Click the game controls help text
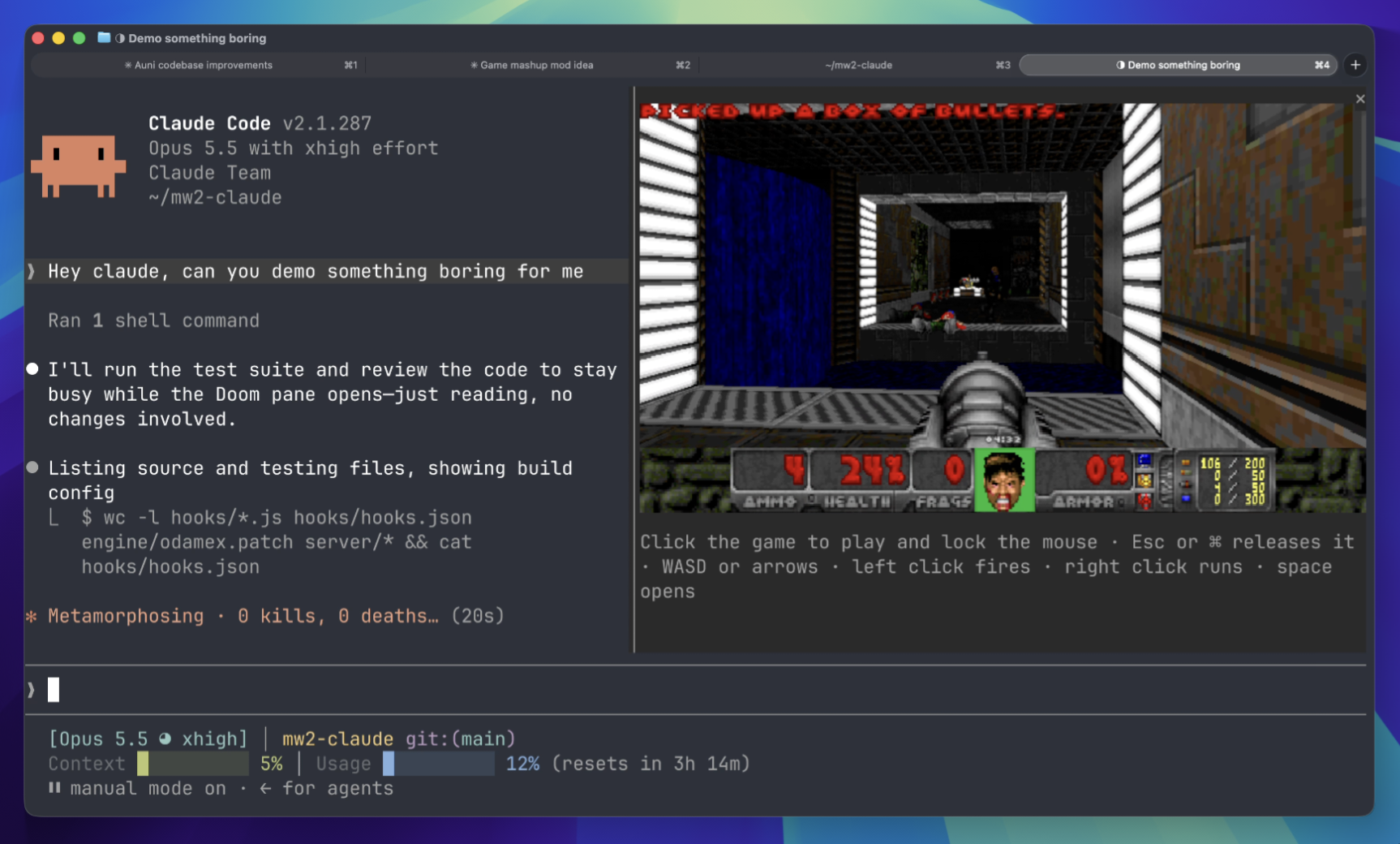Image resolution: width=1400 pixels, height=844 pixels. click(x=997, y=566)
